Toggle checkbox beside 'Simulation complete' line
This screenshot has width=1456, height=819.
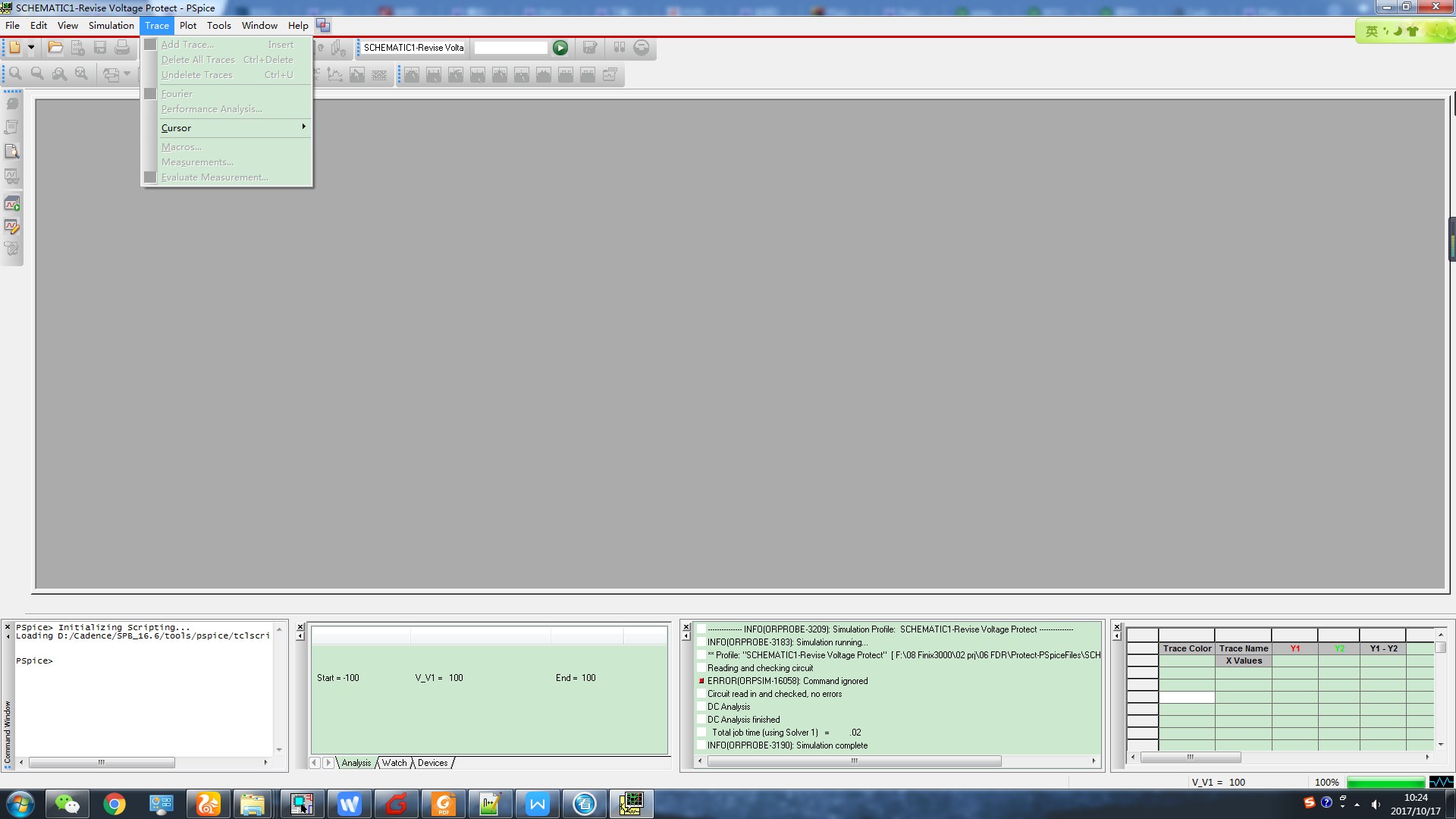[701, 745]
